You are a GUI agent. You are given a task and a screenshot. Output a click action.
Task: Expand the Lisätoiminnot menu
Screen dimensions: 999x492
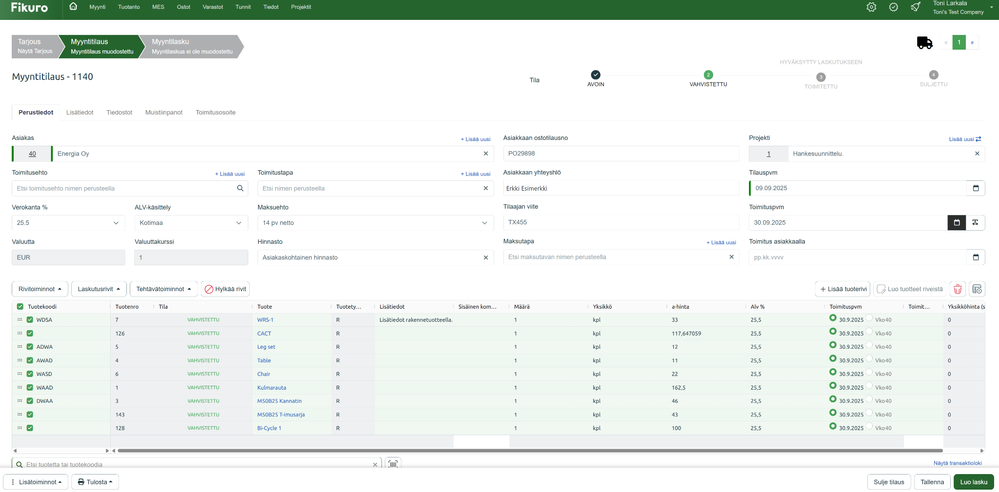pyautogui.click(x=36, y=482)
